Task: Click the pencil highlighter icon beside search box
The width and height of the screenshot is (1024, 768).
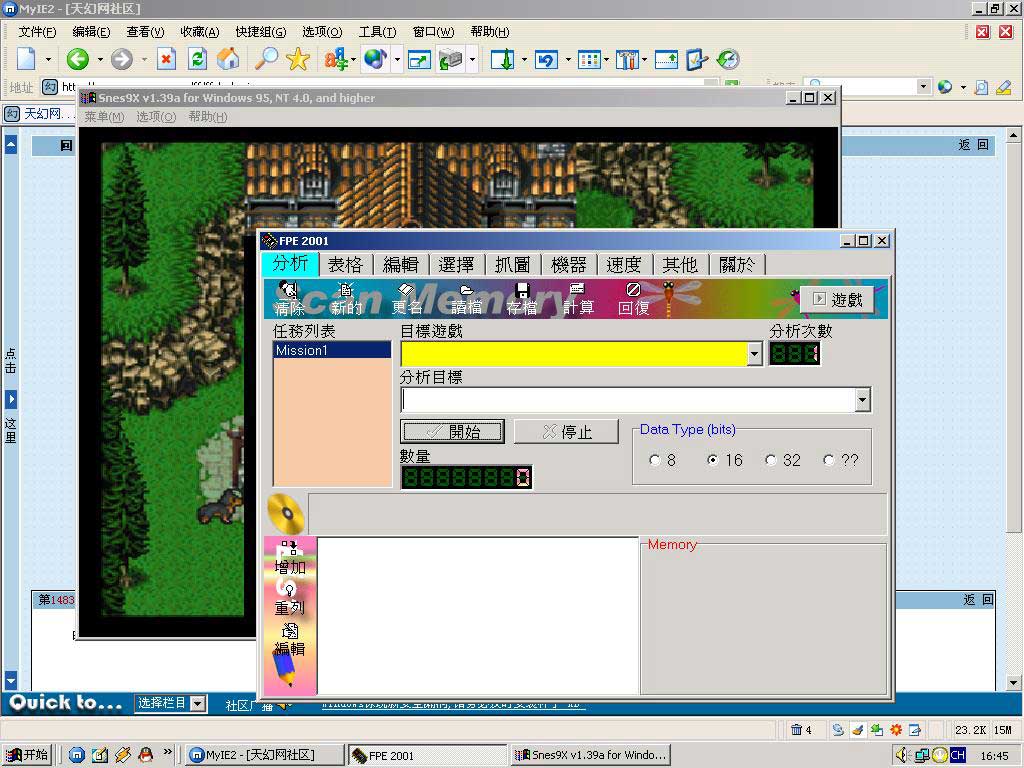Action: [1004, 87]
